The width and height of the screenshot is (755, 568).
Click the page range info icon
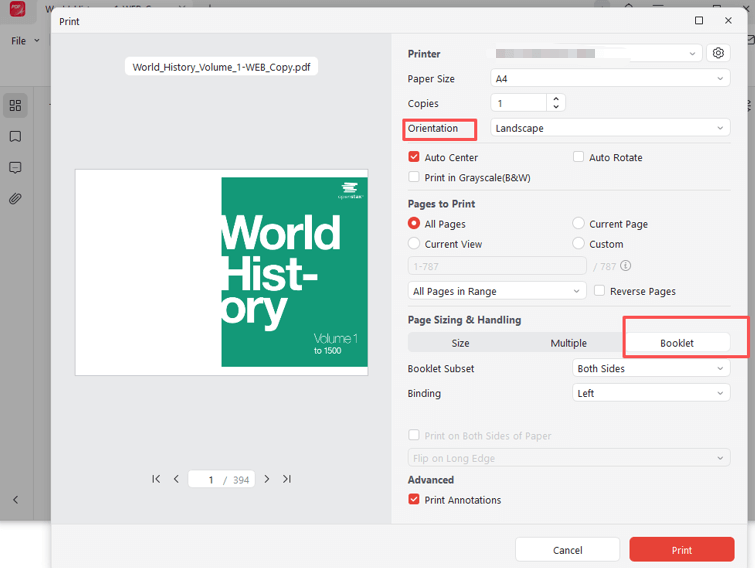tap(625, 266)
